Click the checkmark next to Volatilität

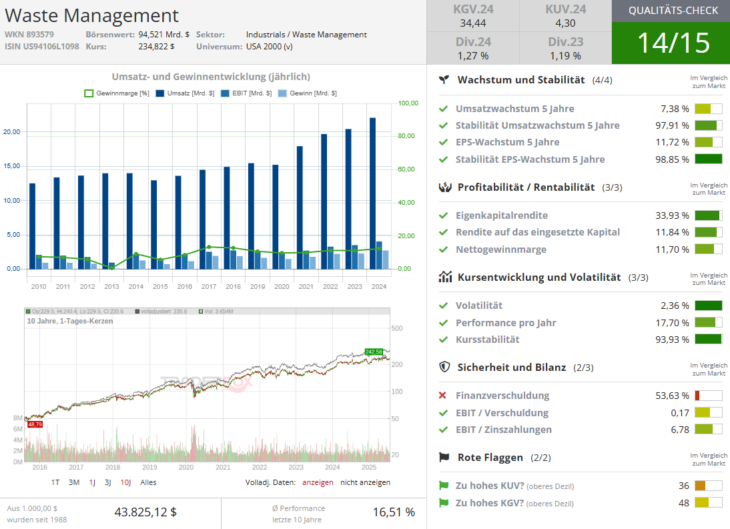(x=443, y=306)
